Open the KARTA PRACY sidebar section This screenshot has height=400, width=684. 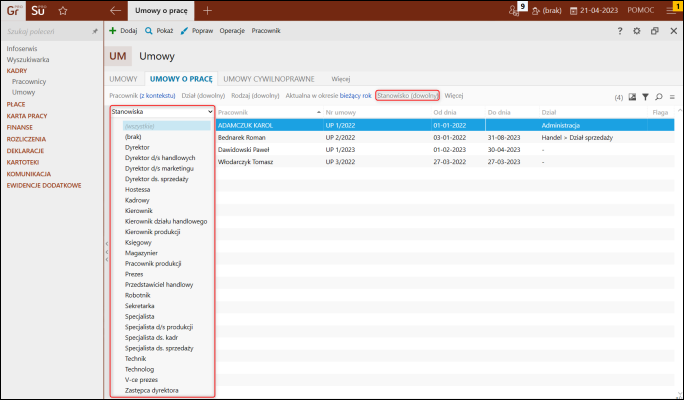coord(27,116)
